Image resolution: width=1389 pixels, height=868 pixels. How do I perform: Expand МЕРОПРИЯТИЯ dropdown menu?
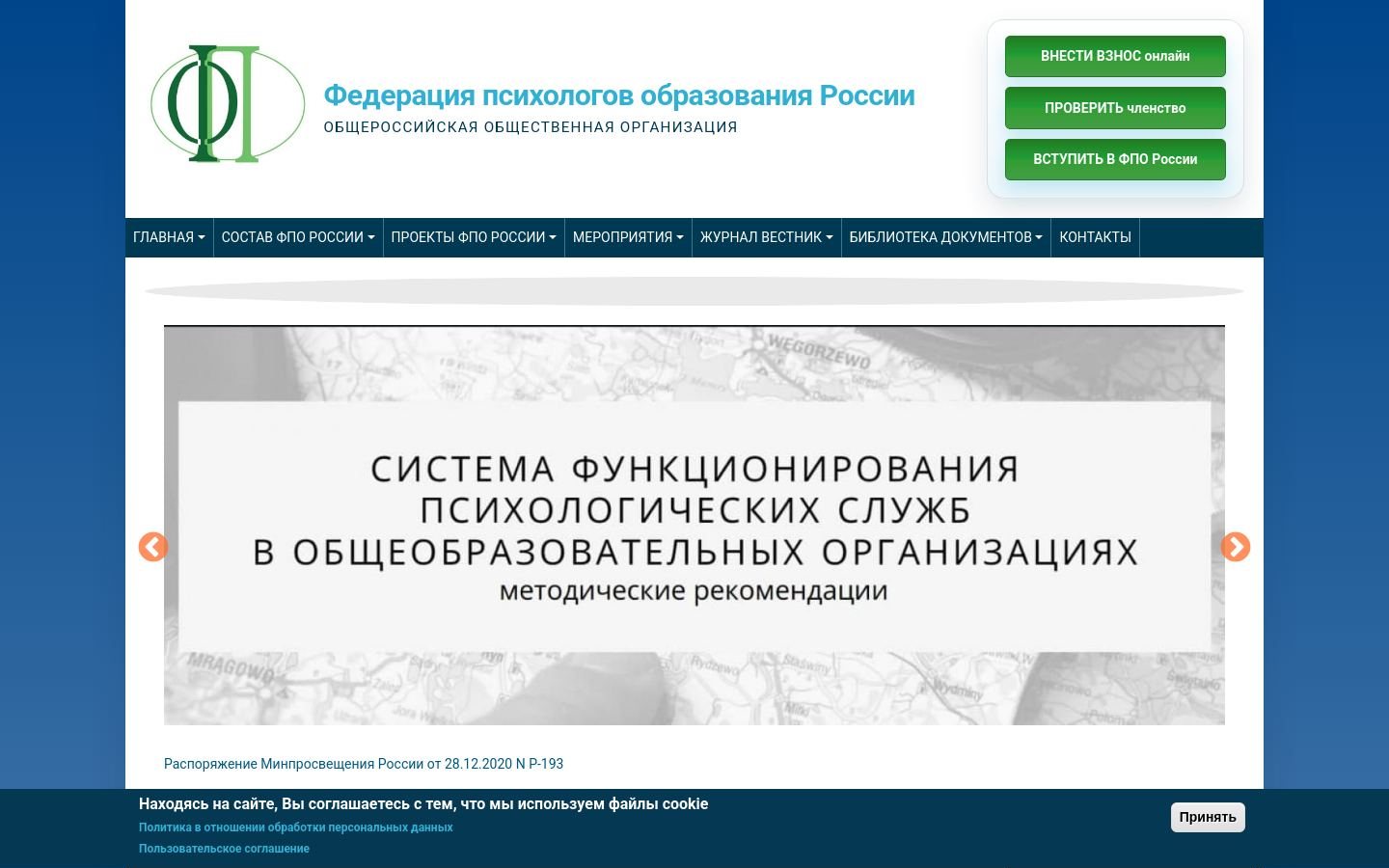[628, 237]
